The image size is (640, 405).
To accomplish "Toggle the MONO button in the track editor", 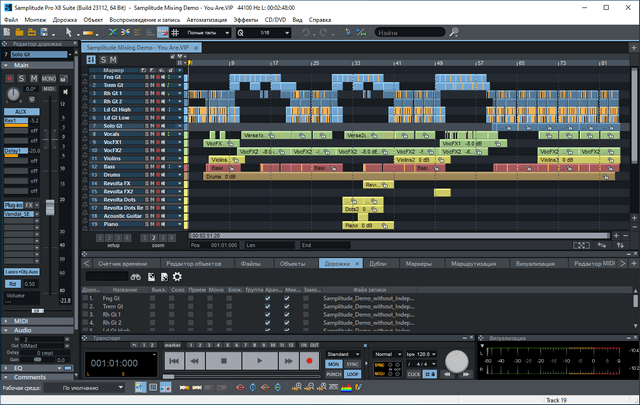I will coord(49,78).
